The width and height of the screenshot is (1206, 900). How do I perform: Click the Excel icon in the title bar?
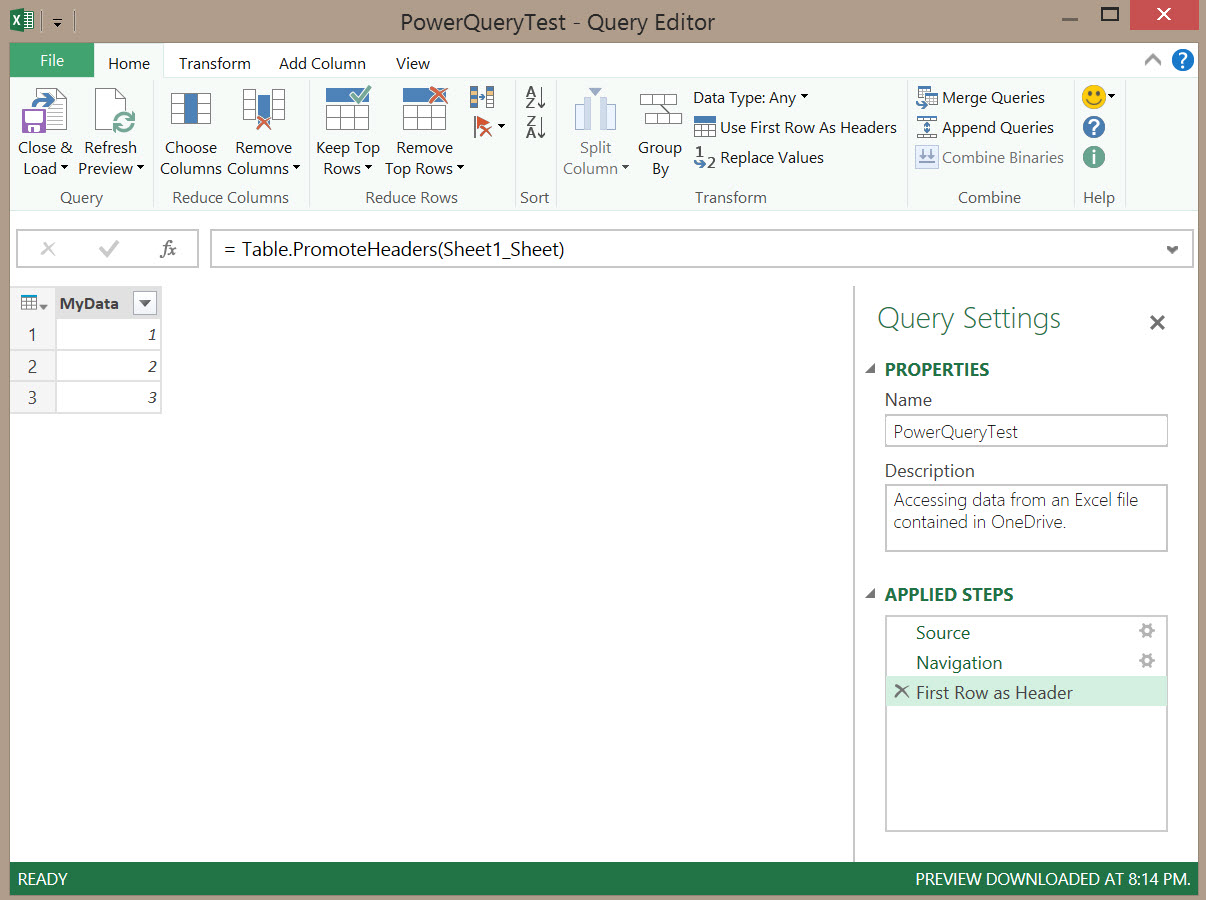pos(24,20)
